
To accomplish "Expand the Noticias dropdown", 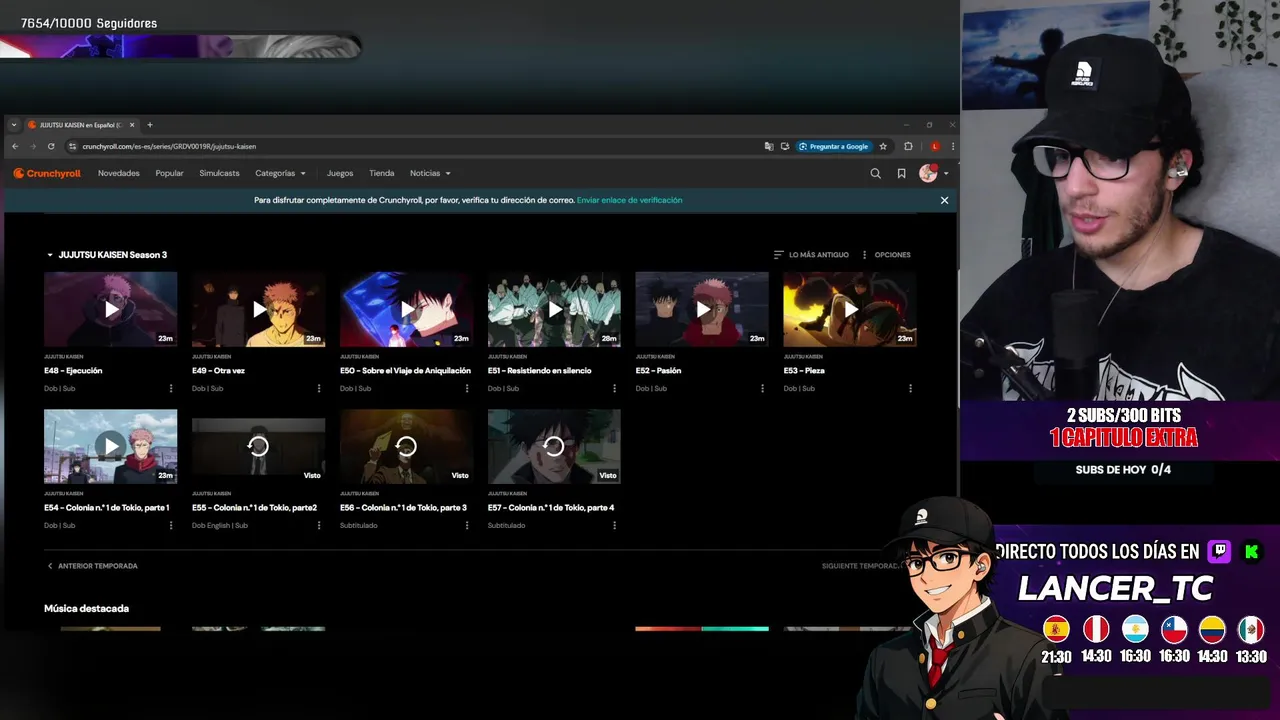I will pos(430,173).
